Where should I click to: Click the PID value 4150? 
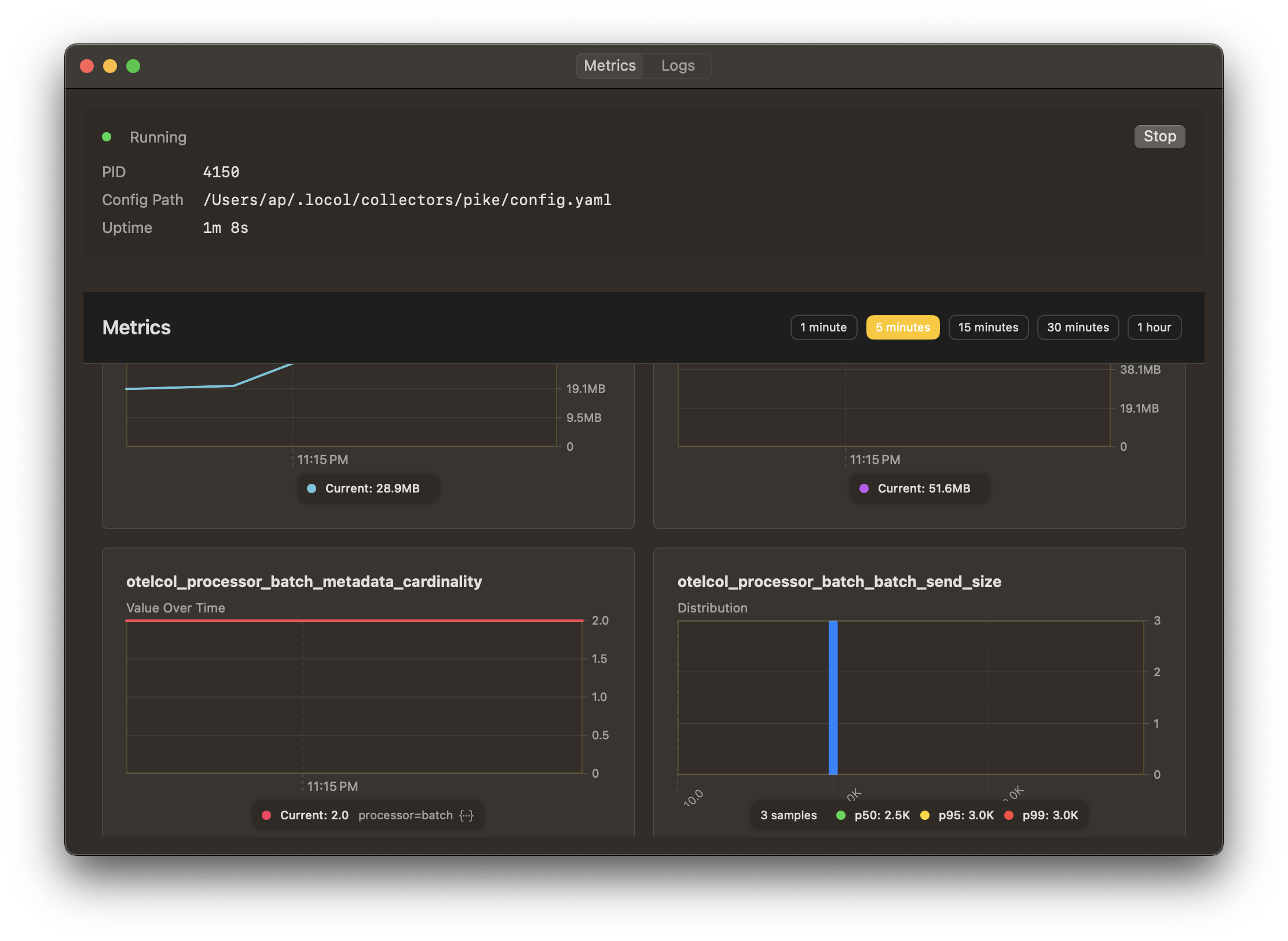tap(221, 172)
